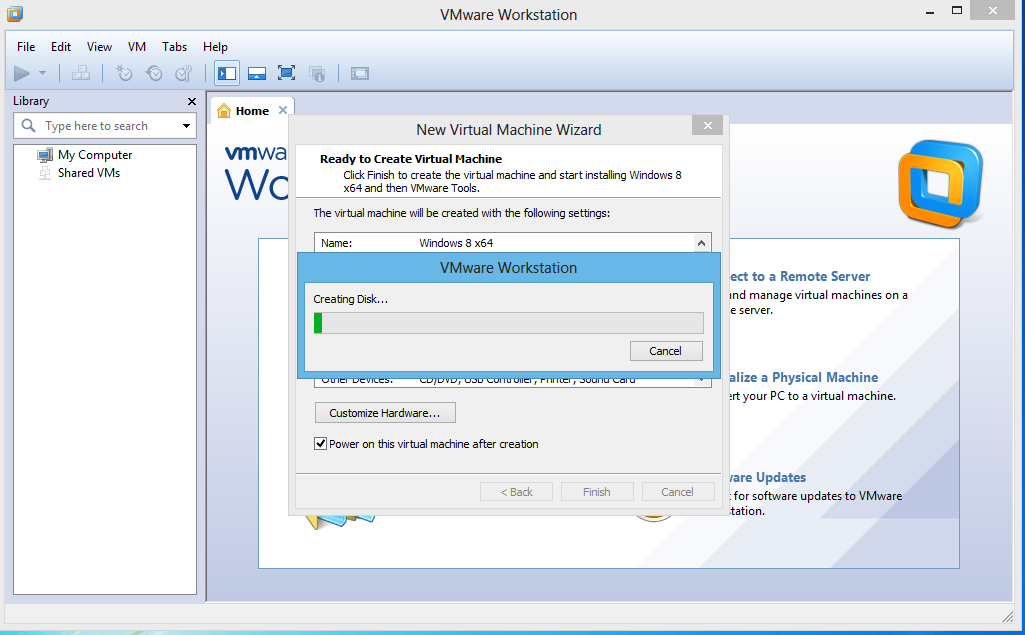The image size is (1025, 635).
Task: Open the View menu
Action: click(99, 47)
